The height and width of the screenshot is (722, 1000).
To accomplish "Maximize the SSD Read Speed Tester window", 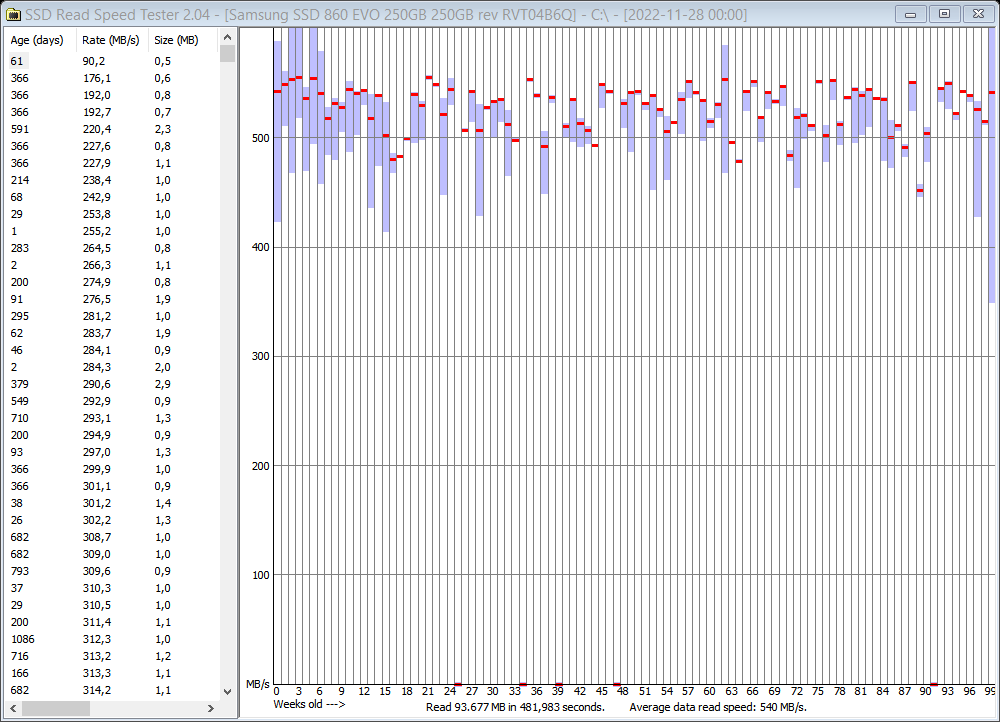I will [945, 14].
